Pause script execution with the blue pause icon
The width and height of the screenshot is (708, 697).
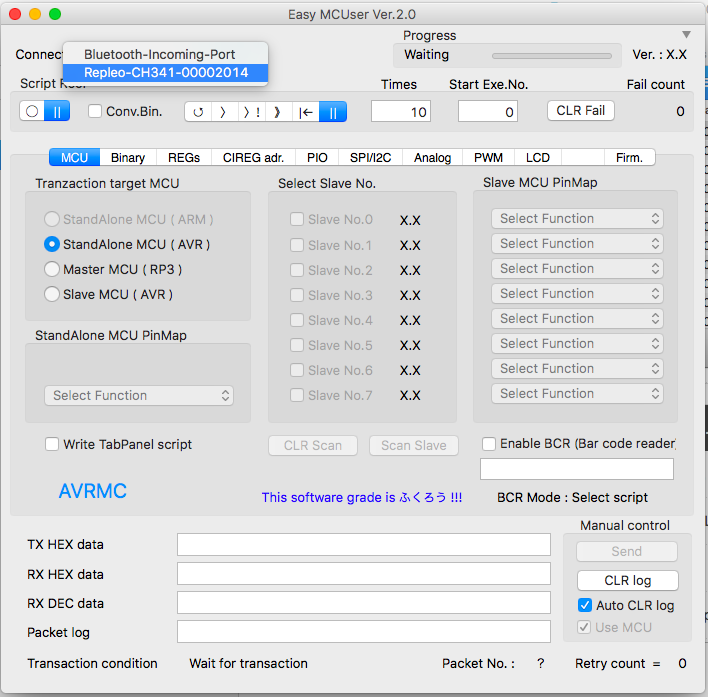tap(333, 112)
